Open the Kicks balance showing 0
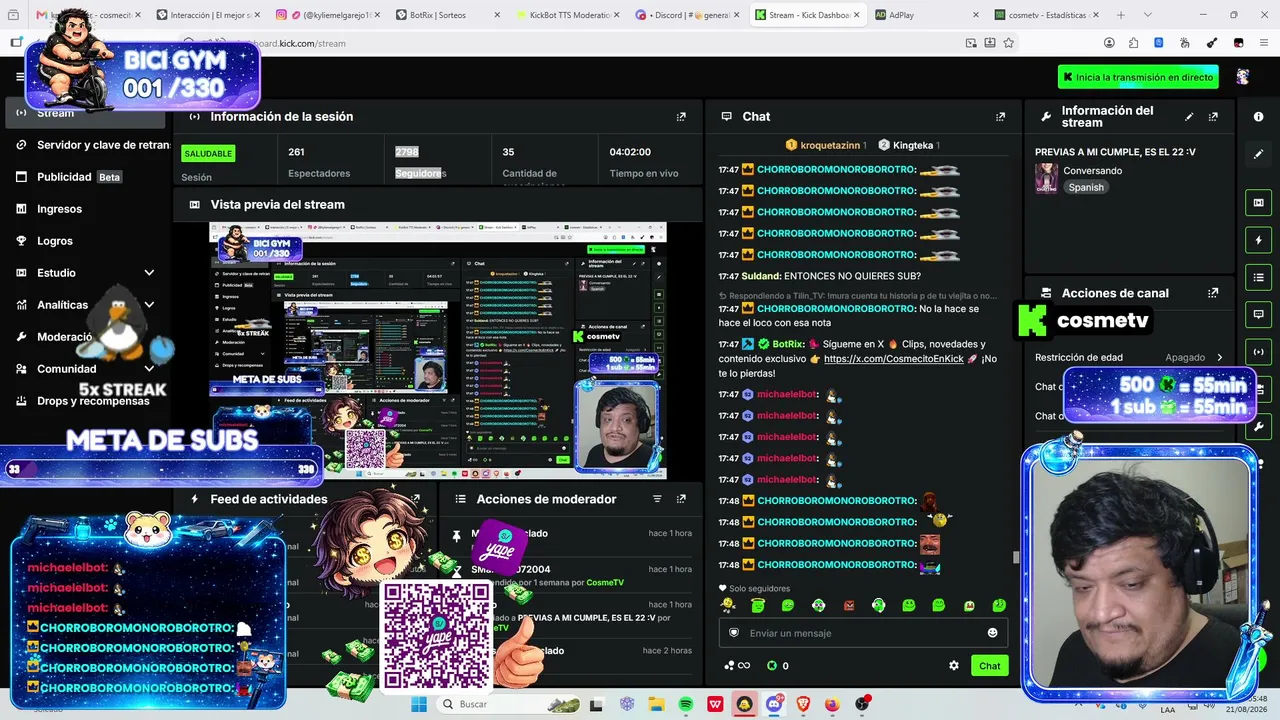This screenshot has height=720, width=1280. click(x=777, y=666)
